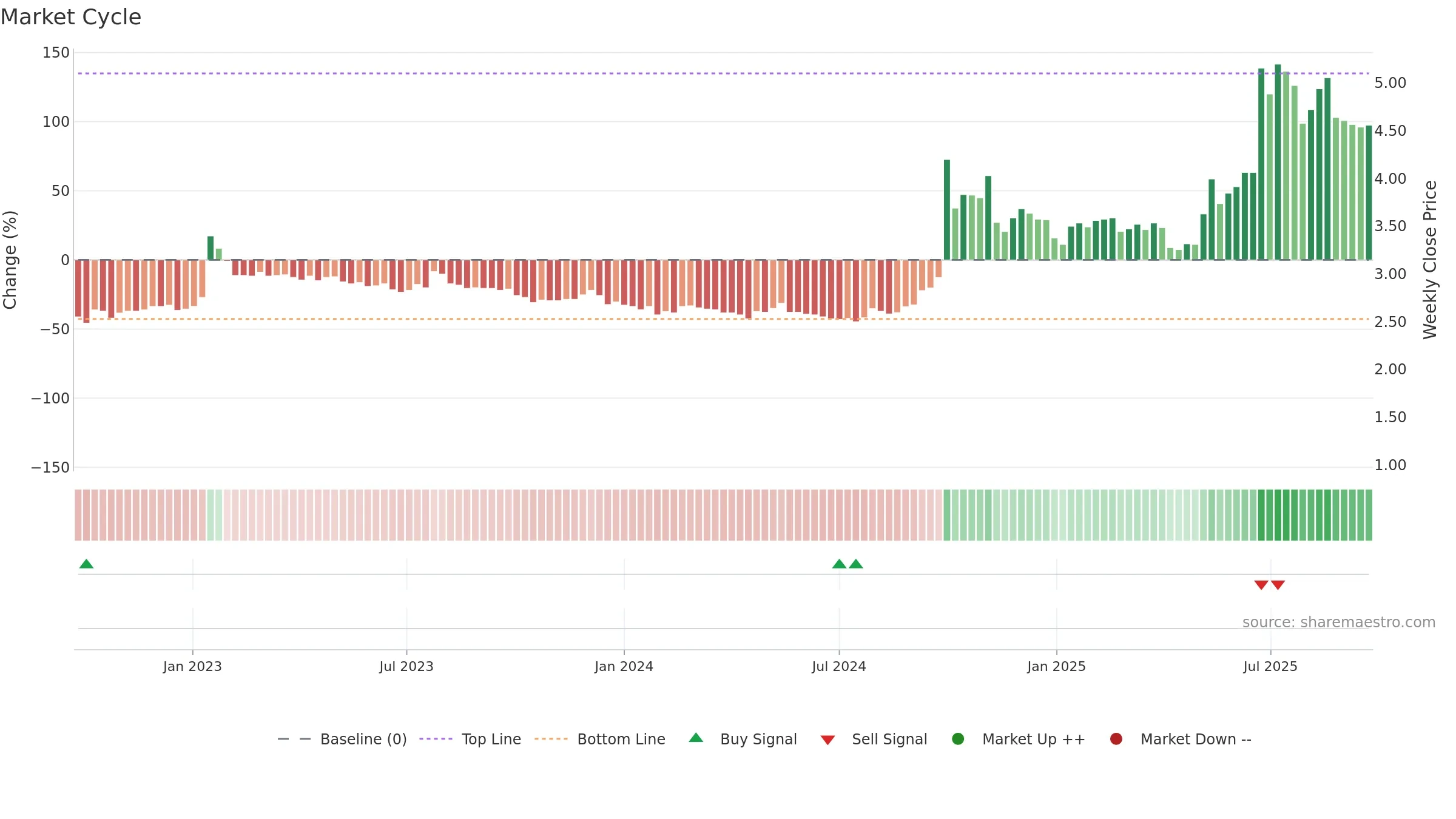Toggle the Market Down -- legend entry
The image size is (1456, 819).
pos(1181,739)
